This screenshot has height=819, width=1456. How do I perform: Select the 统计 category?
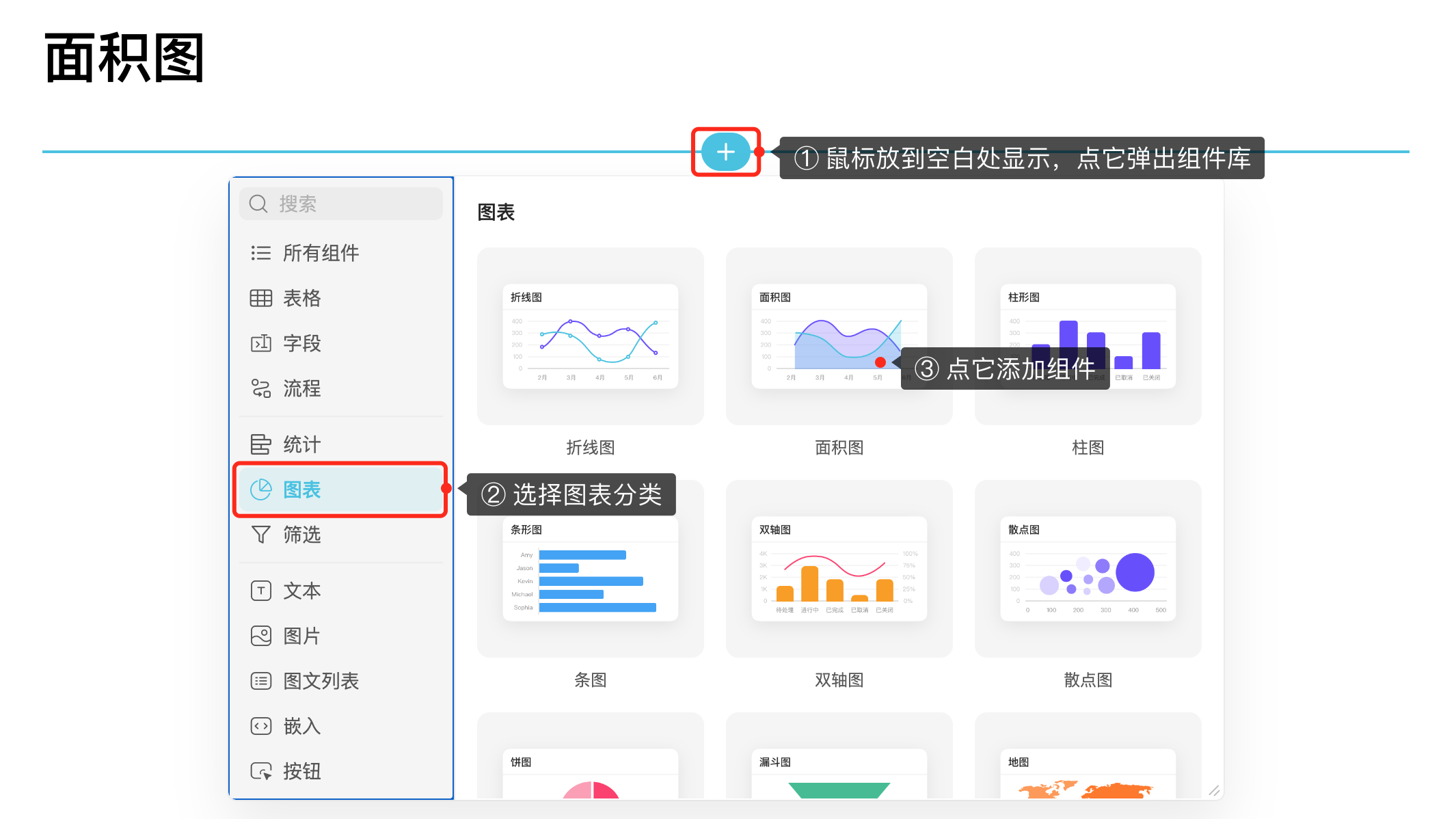coord(341,444)
